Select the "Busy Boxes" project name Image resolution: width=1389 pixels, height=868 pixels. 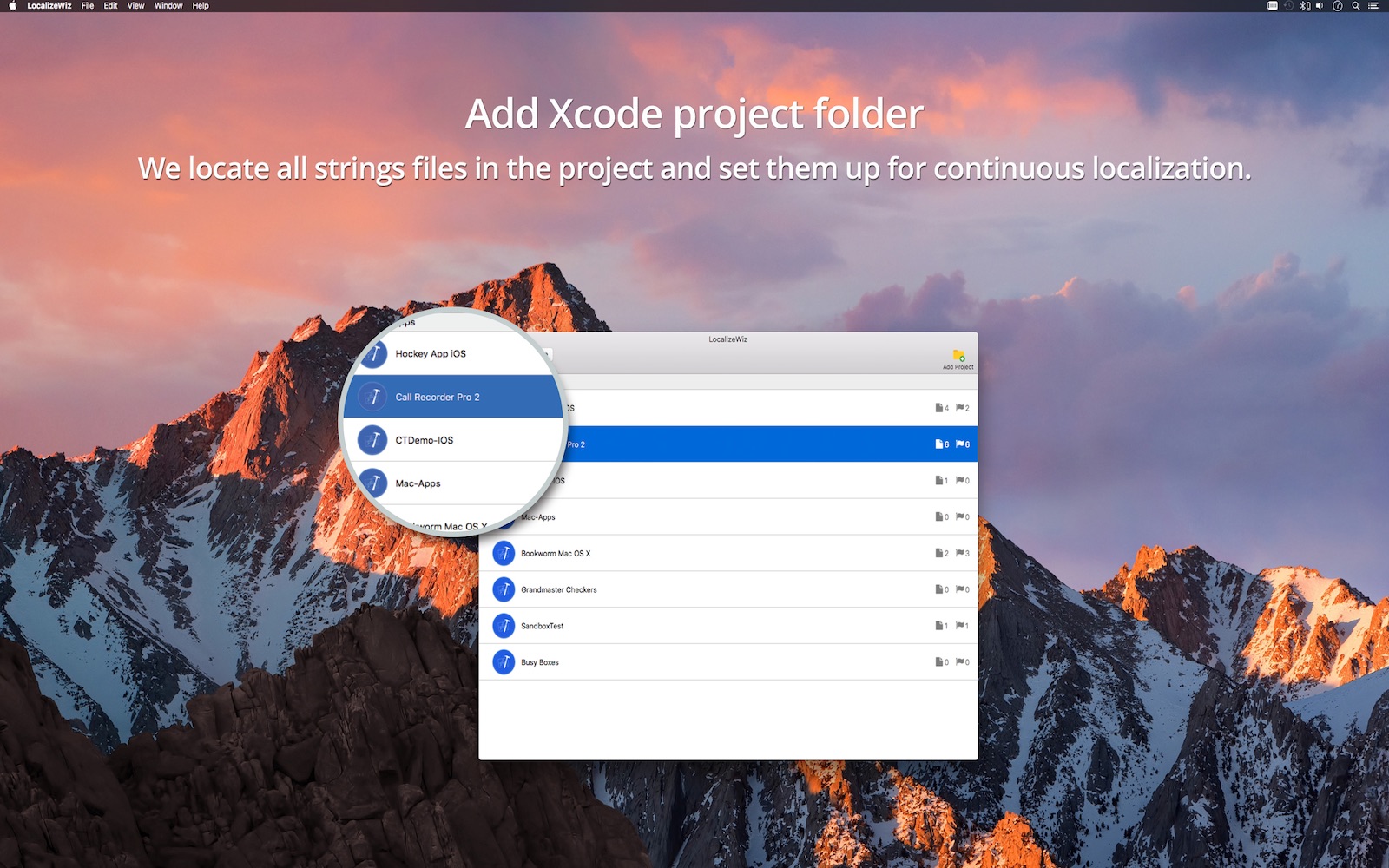[540, 662]
